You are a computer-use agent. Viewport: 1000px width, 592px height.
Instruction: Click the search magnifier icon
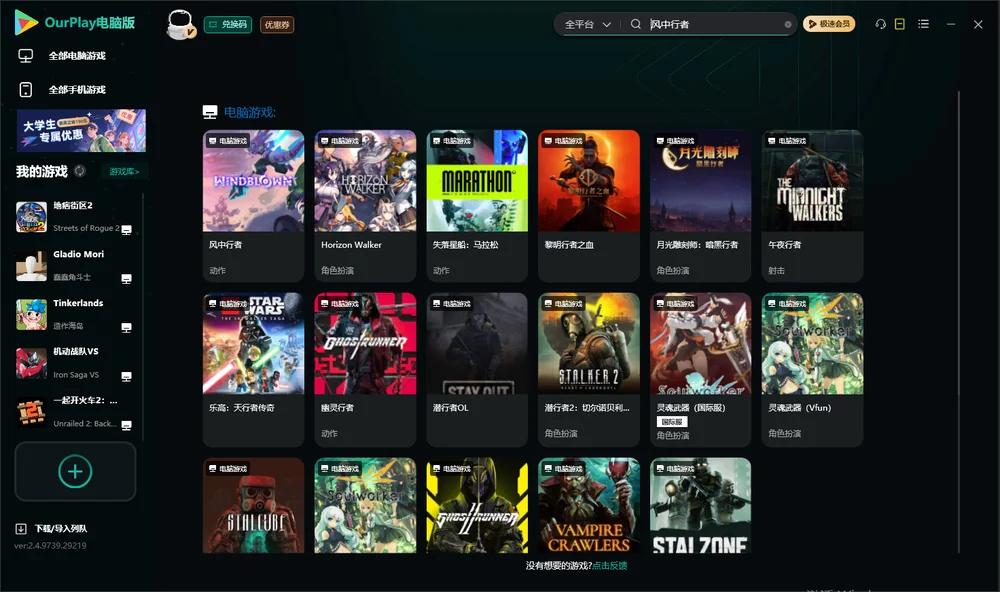point(636,24)
